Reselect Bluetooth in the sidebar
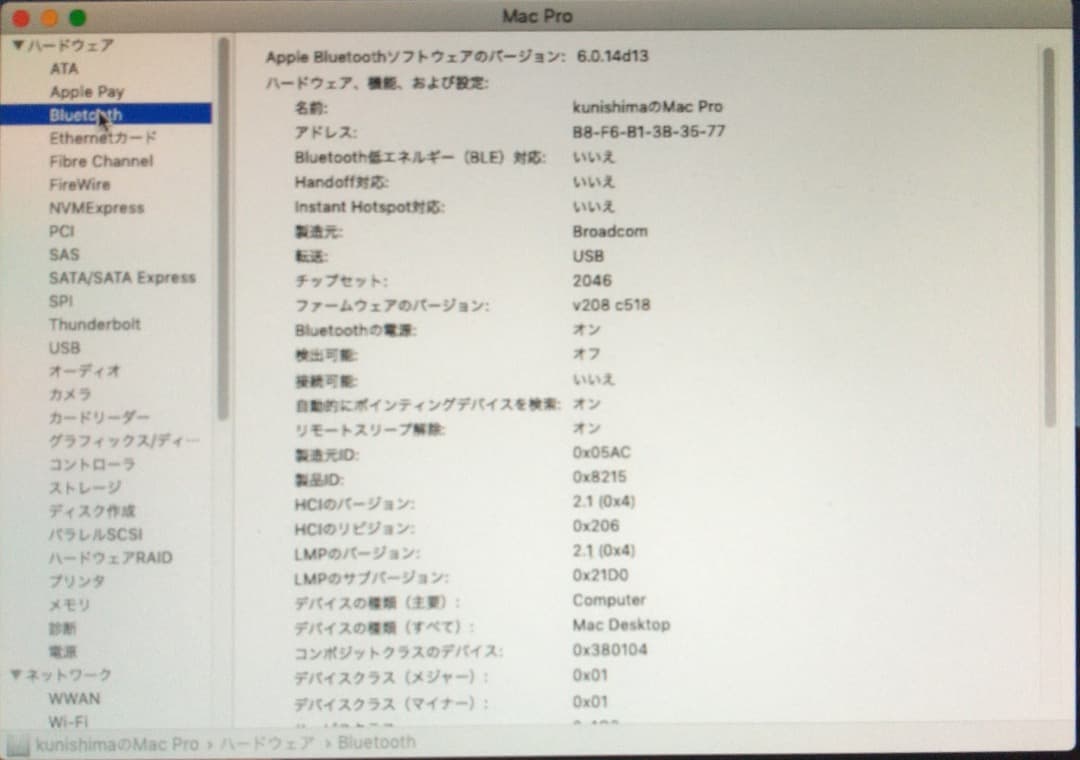This screenshot has width=1080, height=760. click(x=85, y=114)
